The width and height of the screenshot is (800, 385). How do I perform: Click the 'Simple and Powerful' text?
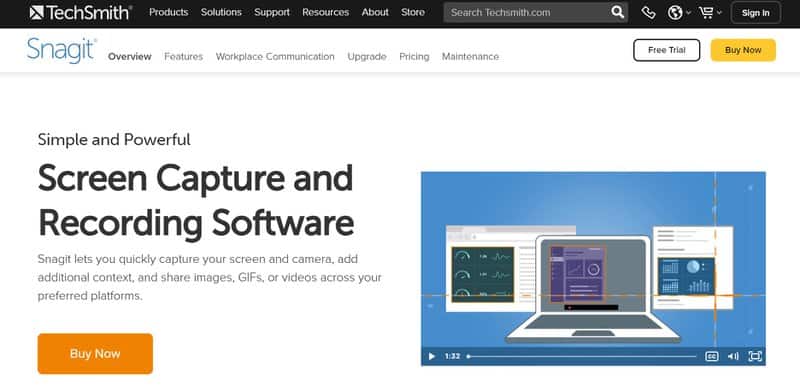click(x=114, y=139)
